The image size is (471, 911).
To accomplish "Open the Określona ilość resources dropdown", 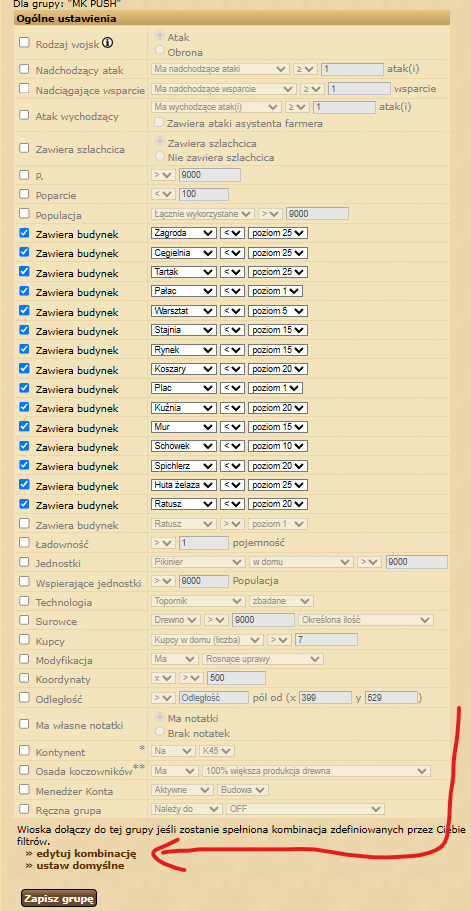I will coord(366,620).
